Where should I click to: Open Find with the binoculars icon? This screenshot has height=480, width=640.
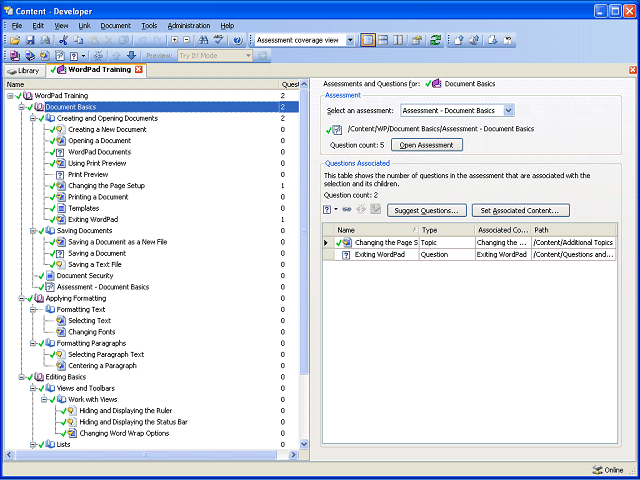click(x=204, y=40)
